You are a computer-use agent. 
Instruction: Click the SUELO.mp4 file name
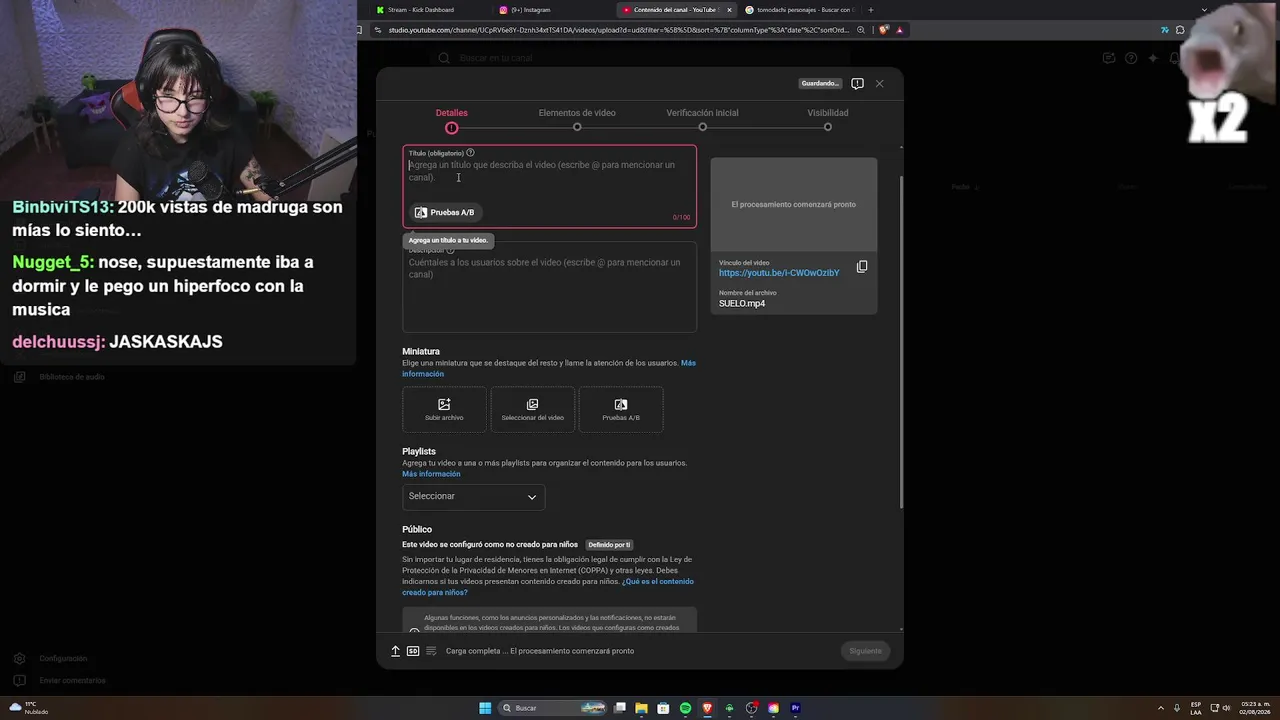coord(742,304)
